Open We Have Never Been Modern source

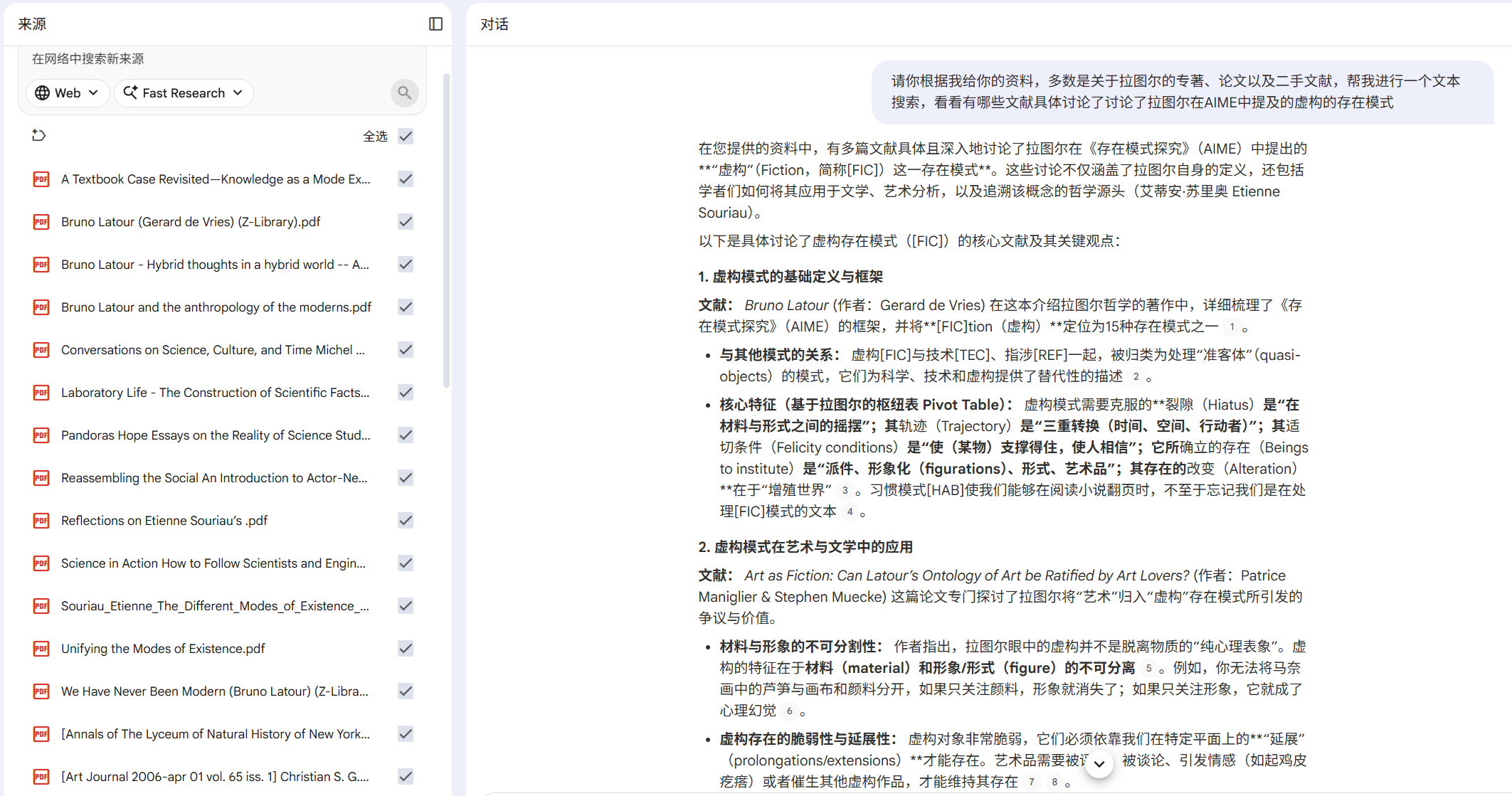click(215, 691)
